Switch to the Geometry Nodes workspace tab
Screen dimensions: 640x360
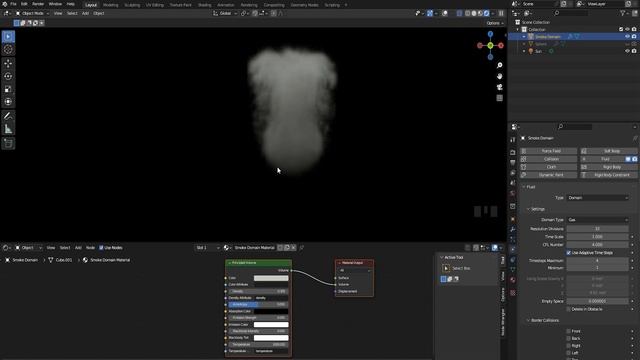click(304, 5)
